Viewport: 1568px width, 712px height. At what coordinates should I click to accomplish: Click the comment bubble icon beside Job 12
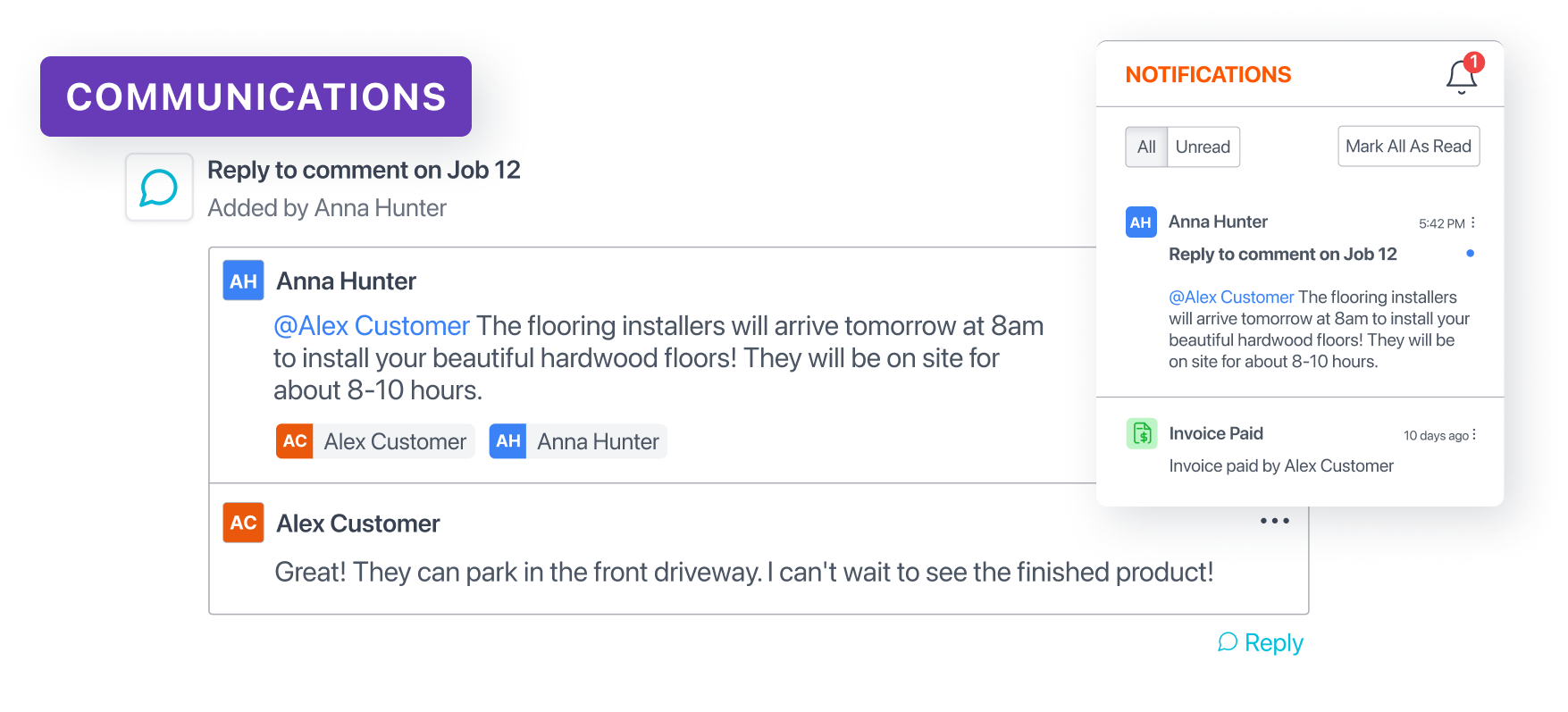pos(159,188)
